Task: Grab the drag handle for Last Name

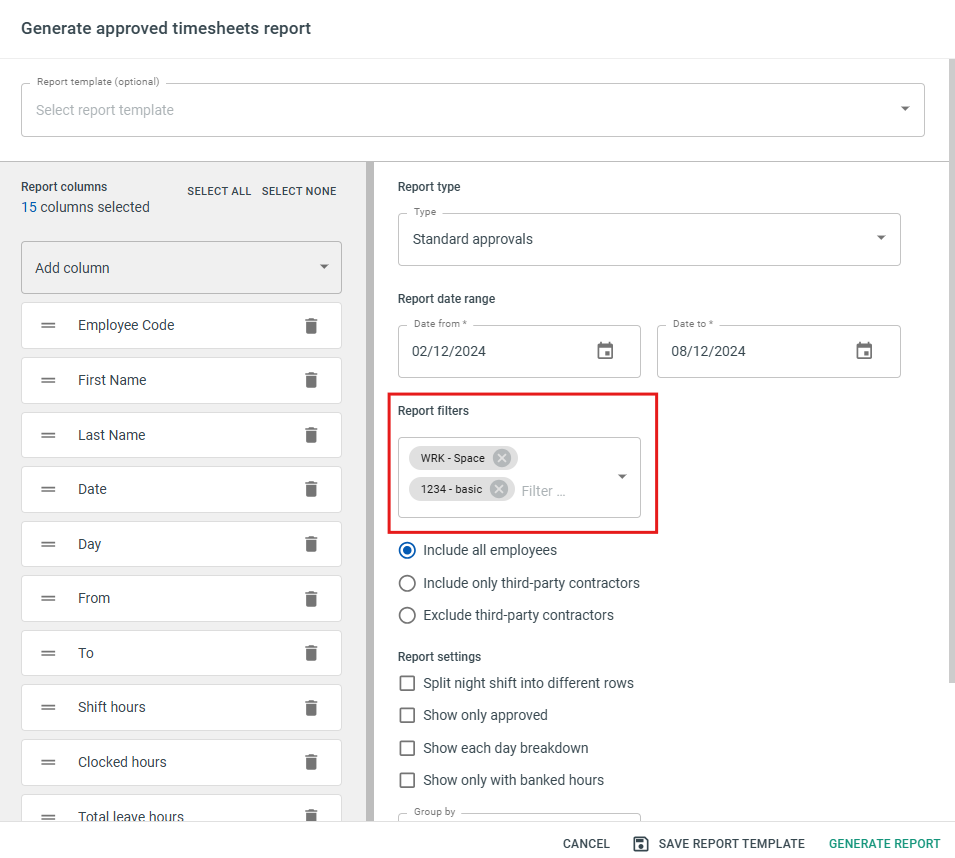Action: pos(48,435)
